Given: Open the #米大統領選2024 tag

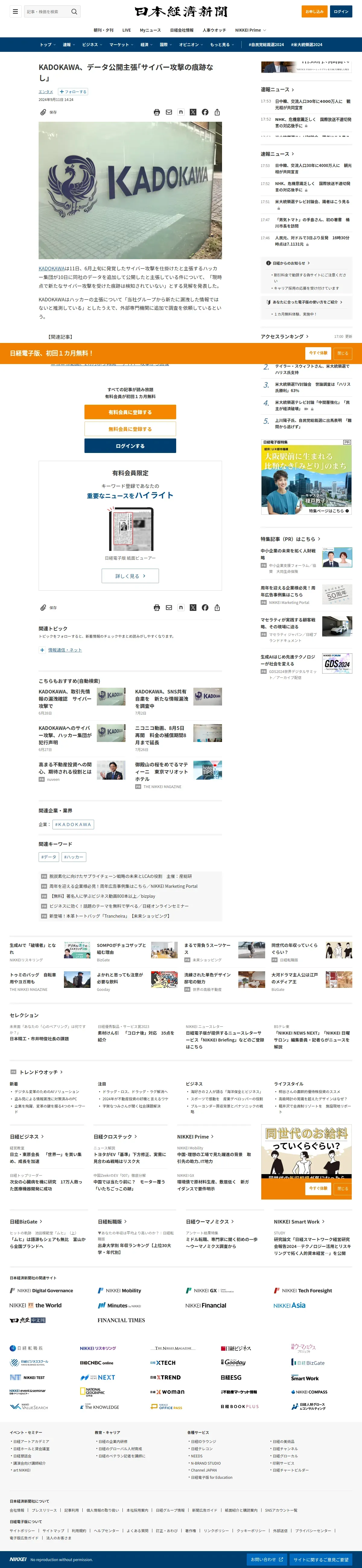Looking at the screenshot, I should [306, 44].
